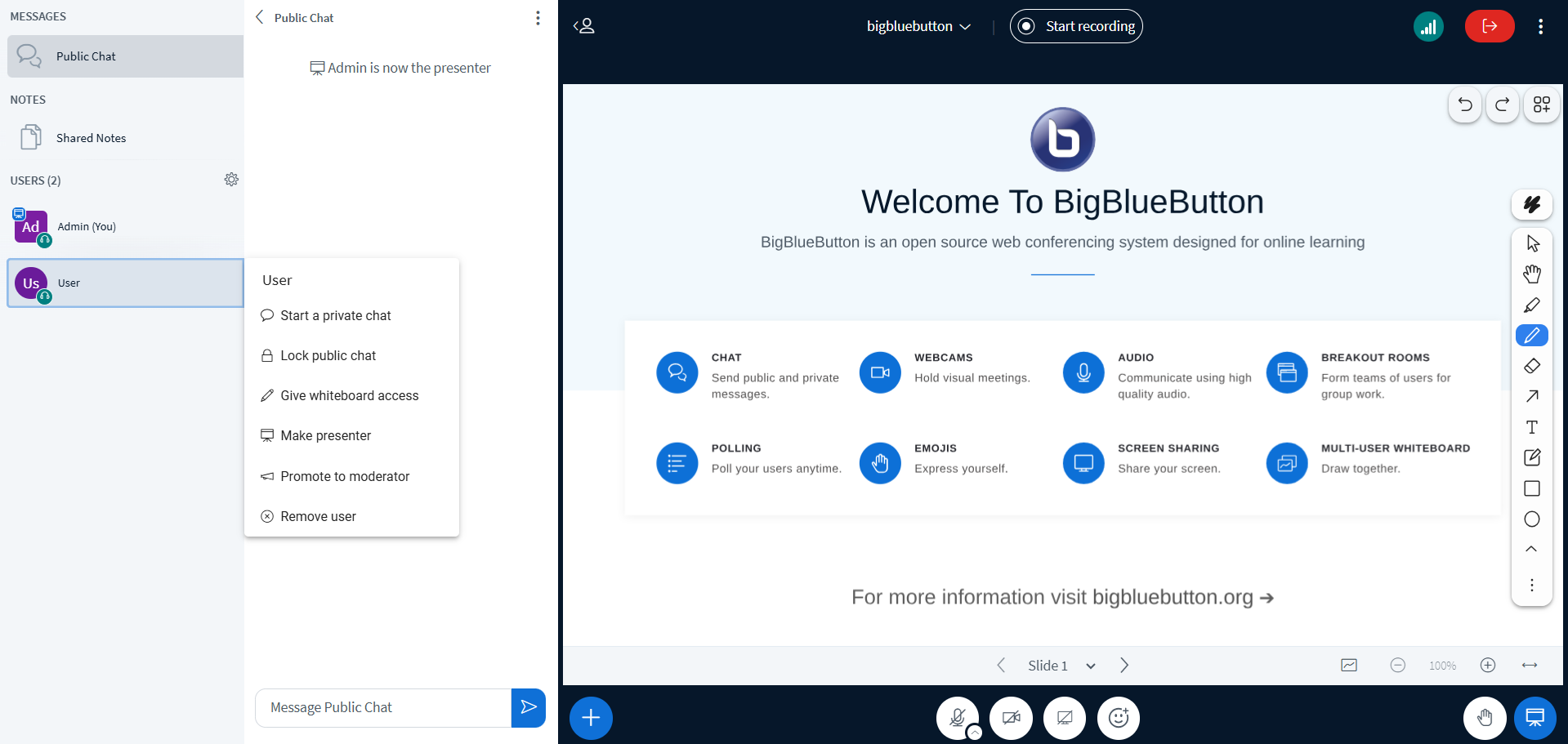Choose Promote to moderator

(351, 476)
